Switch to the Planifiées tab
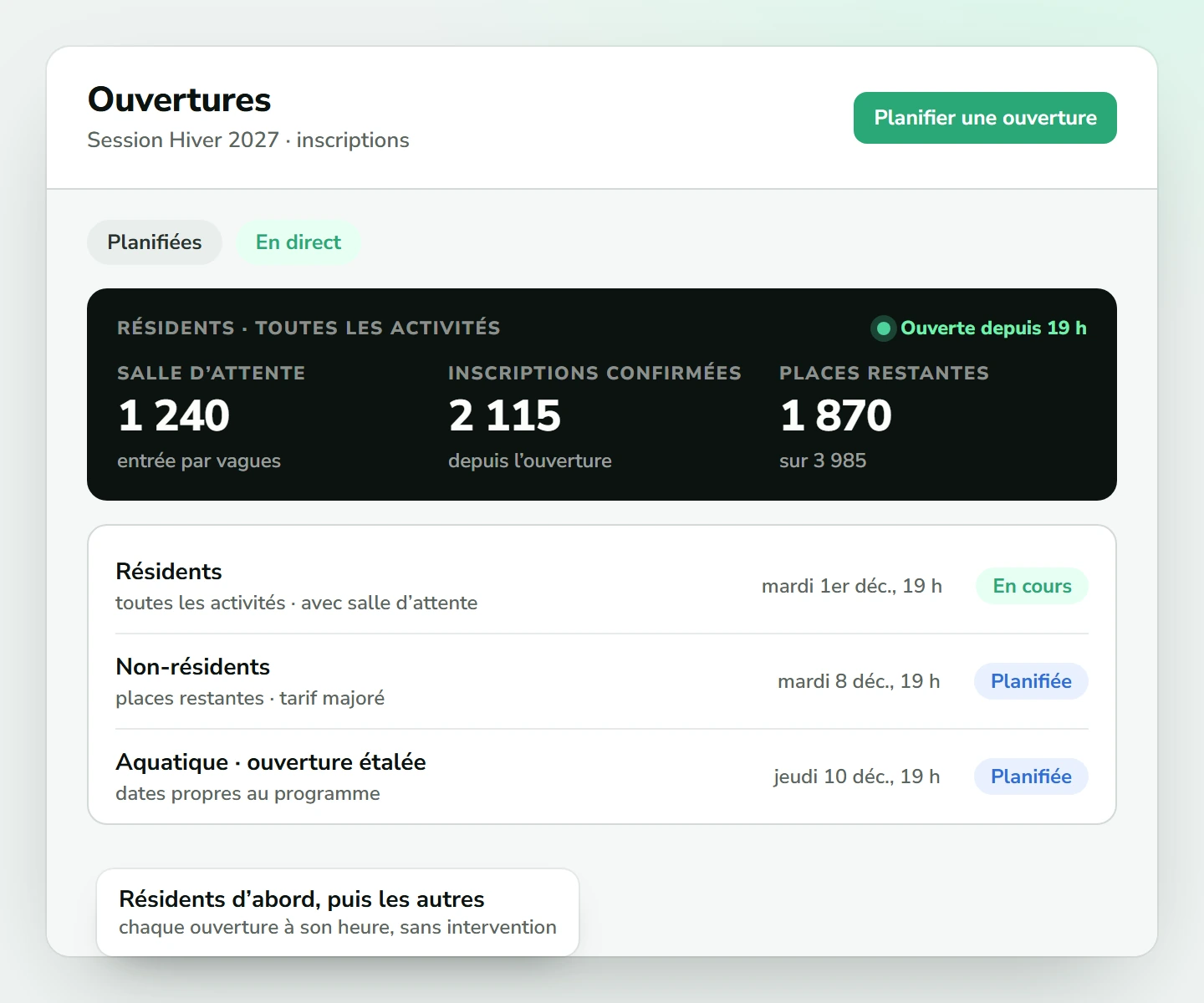The image size is (1204, 1003). click(x=155, y=242)
